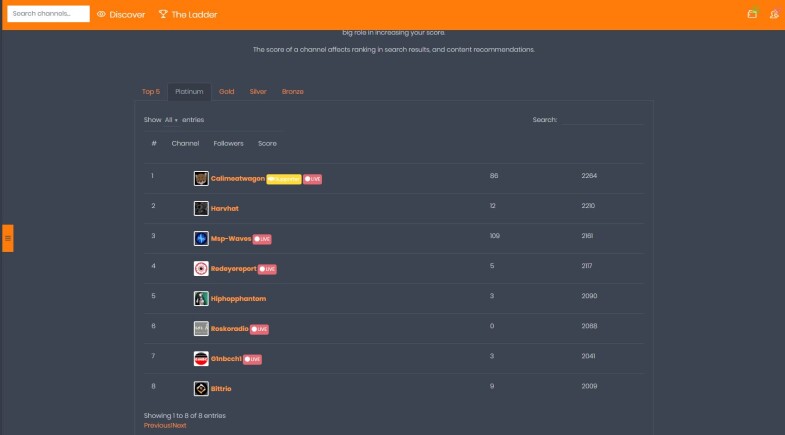
Task: Expand the orange sidebar menu handle
Action: point(8,238)
